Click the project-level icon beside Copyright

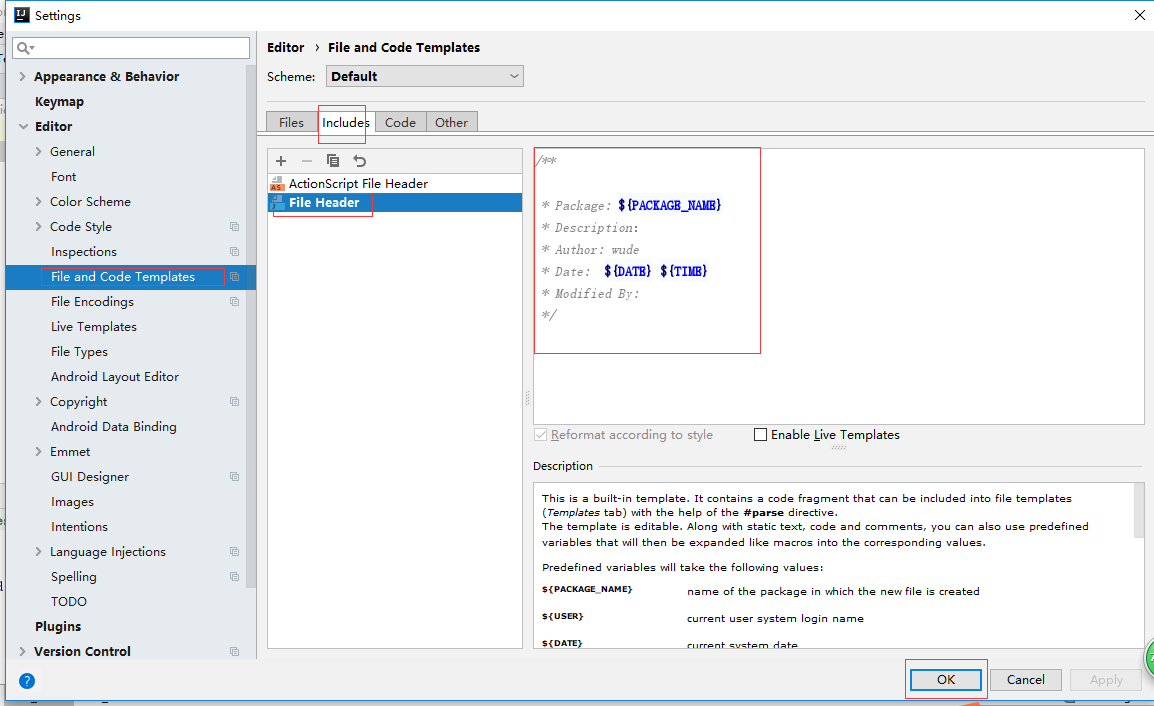[234, 402]
